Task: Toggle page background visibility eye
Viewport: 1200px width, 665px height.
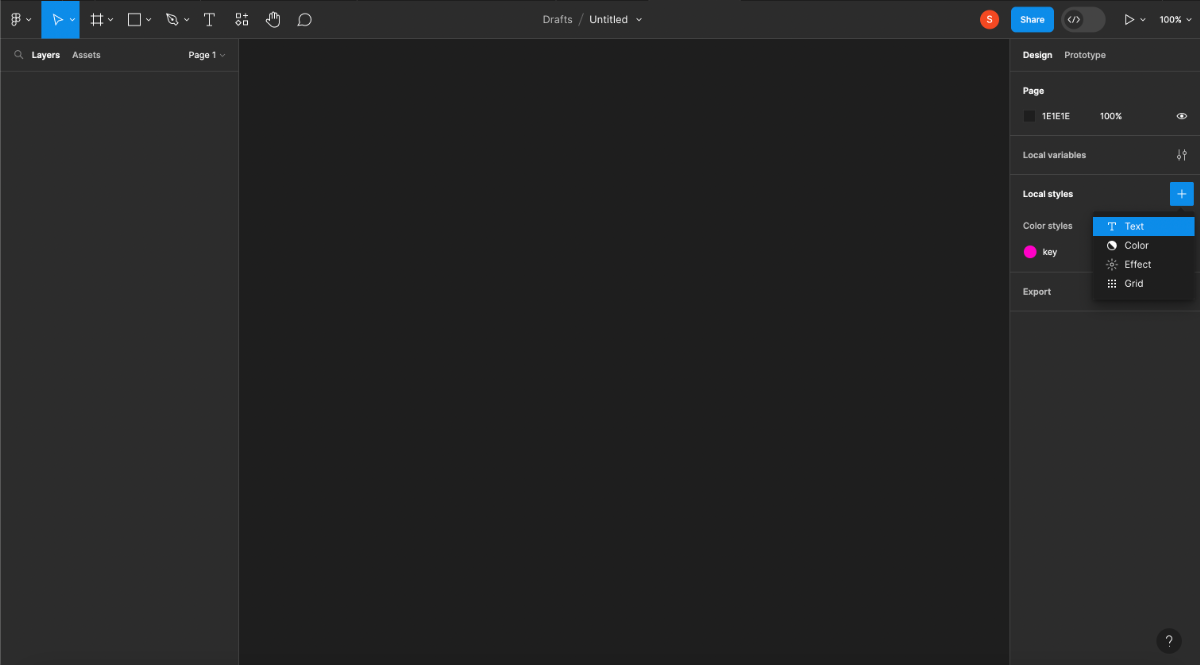Action: coord(1182,116)
